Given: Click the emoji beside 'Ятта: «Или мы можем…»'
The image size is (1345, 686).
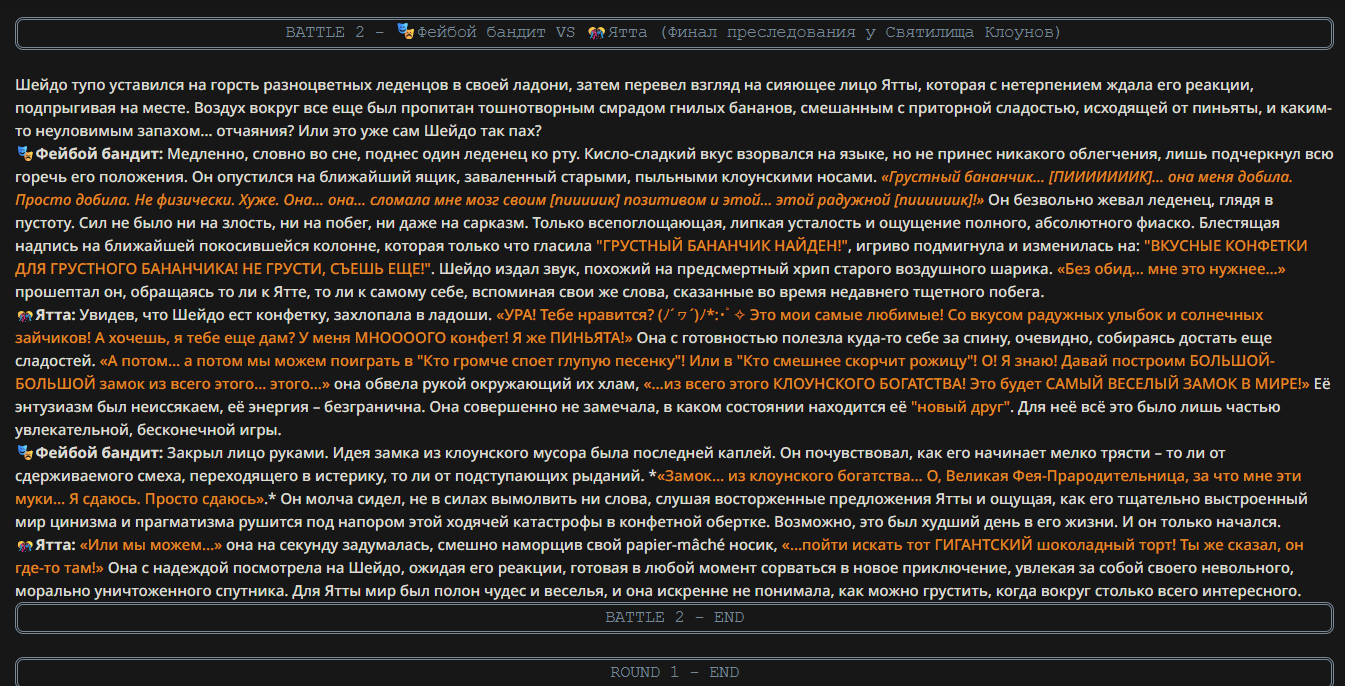Looking at the screenshot, I should [x=25, y=546].
